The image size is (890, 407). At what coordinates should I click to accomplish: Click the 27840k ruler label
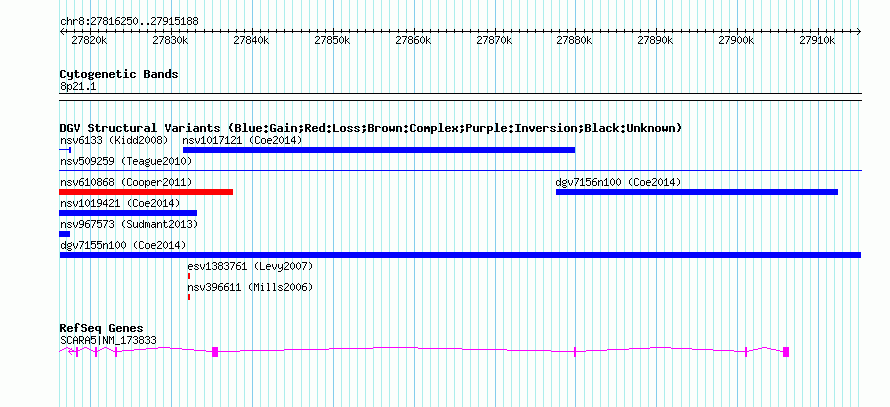pos(251,41)
